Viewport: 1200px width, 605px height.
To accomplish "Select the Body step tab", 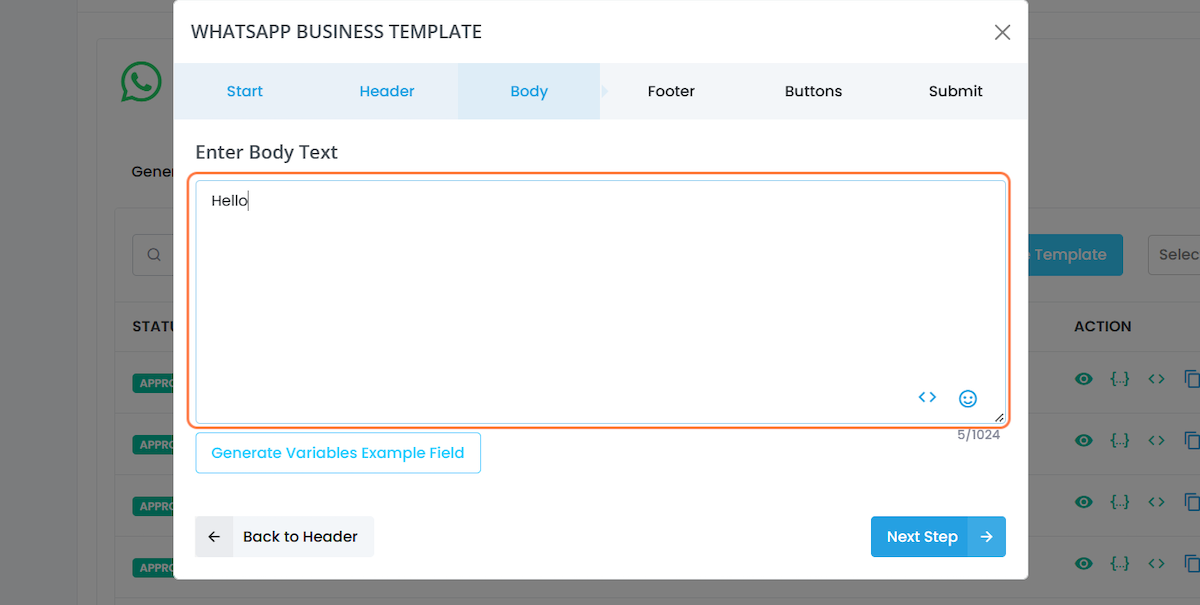I will [x=529, y=91].
